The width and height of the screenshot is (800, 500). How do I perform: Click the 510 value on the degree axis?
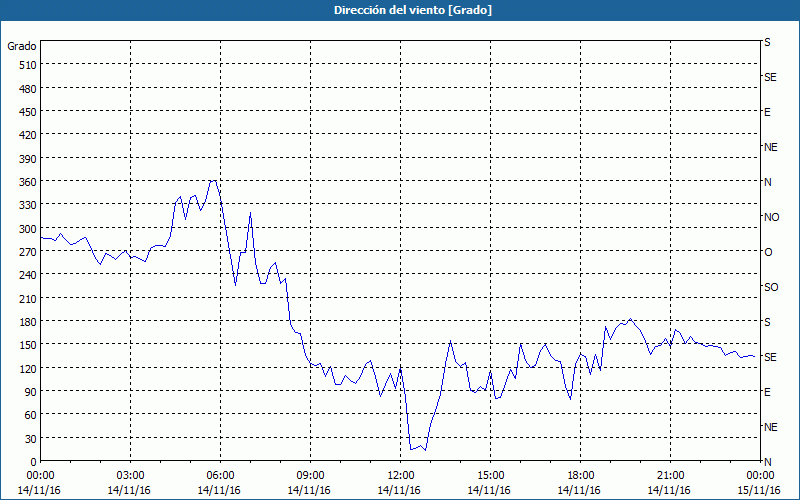(27, 65)
